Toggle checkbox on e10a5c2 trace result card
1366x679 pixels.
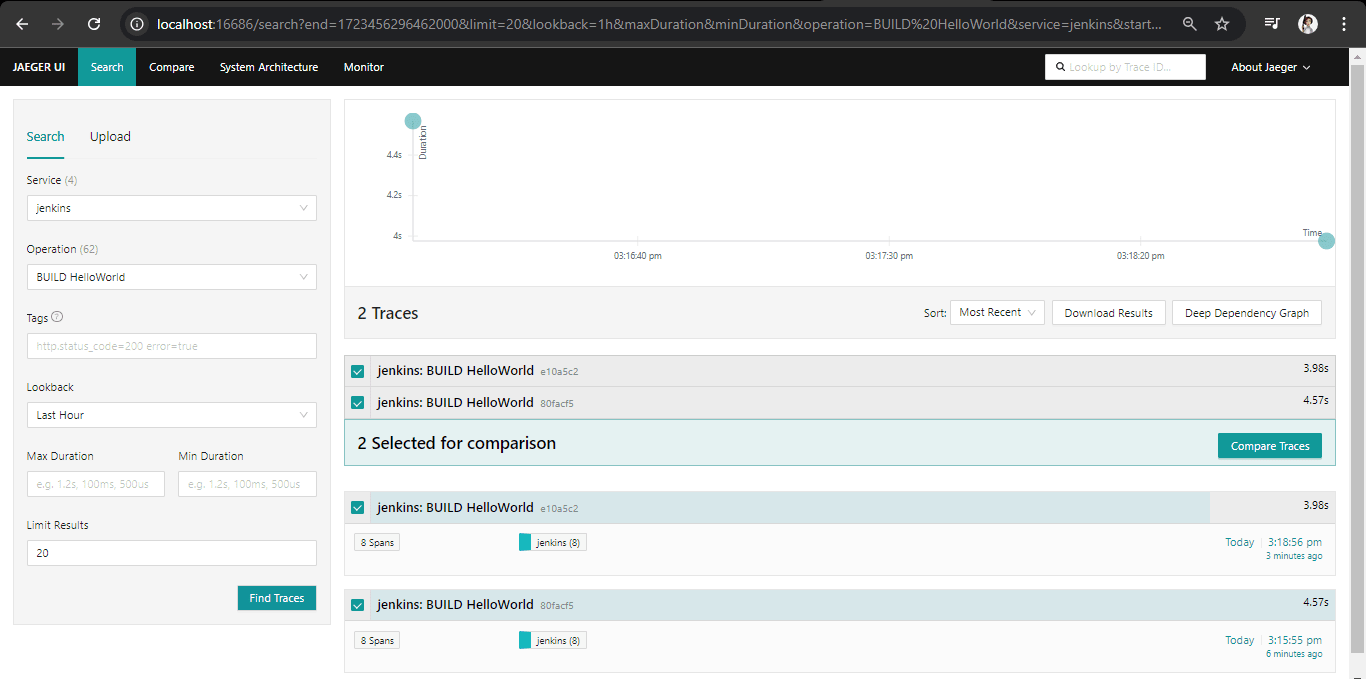[x=357, y=508]
